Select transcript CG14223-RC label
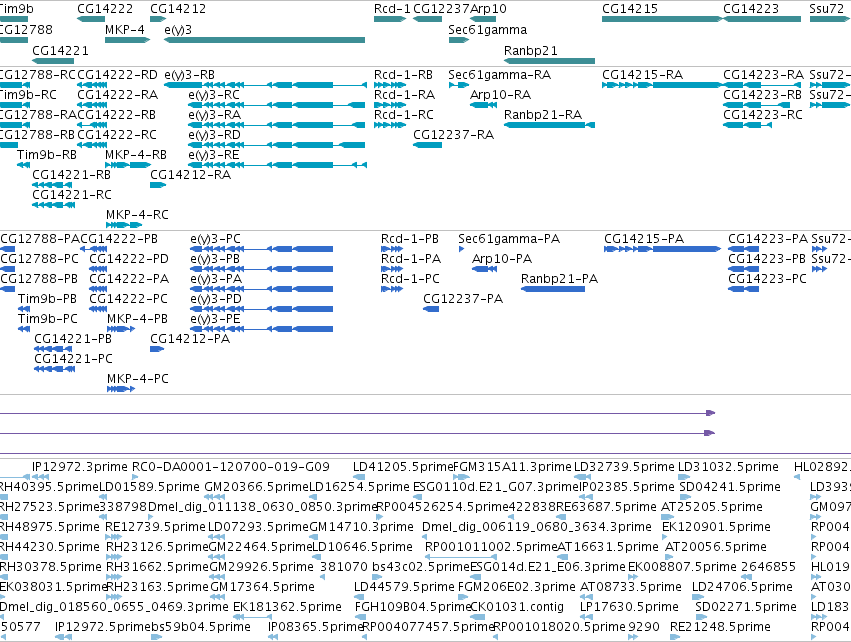 coord(763,115)
